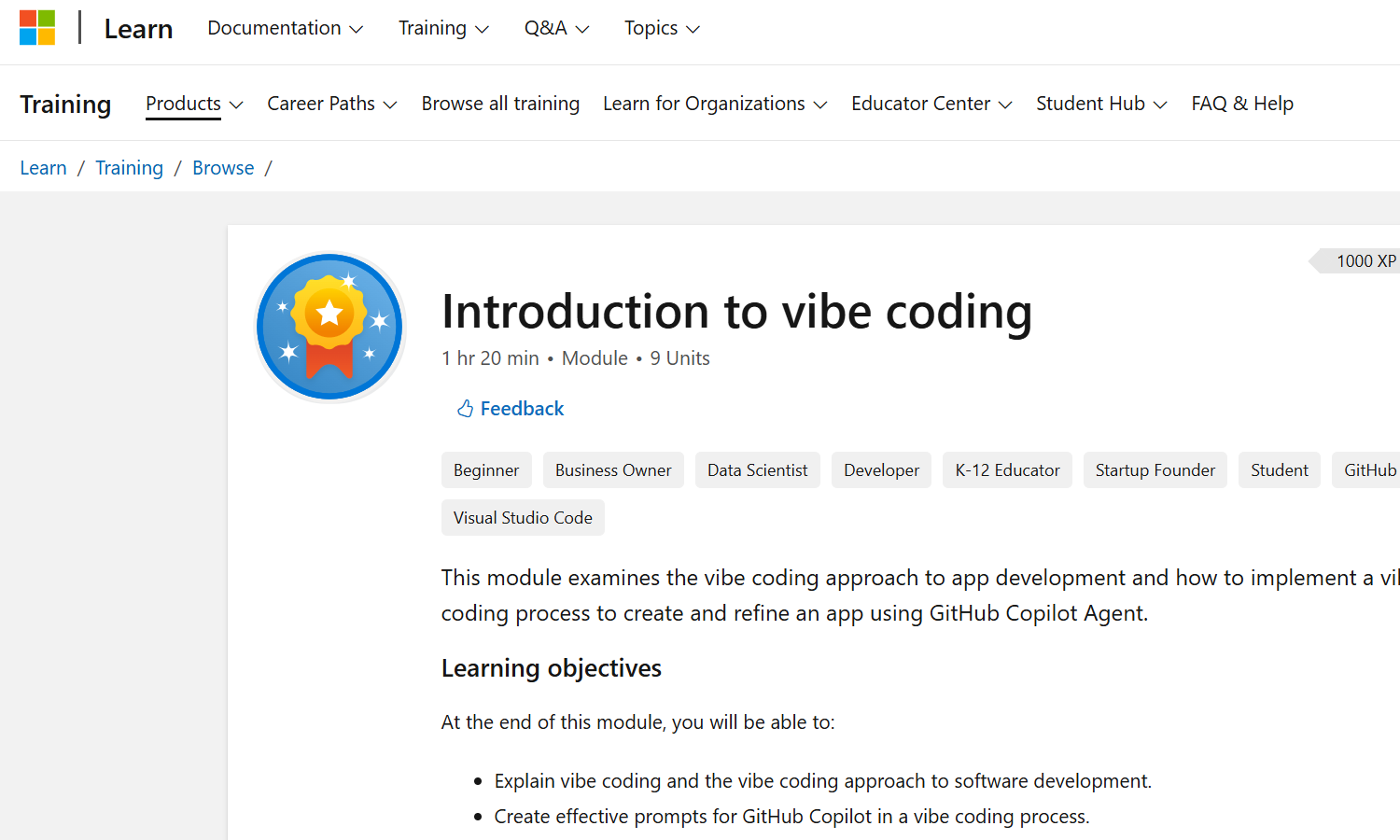1400x840 pixels.
Task: Expand Learn for Organizations menu
Action: 715,104
